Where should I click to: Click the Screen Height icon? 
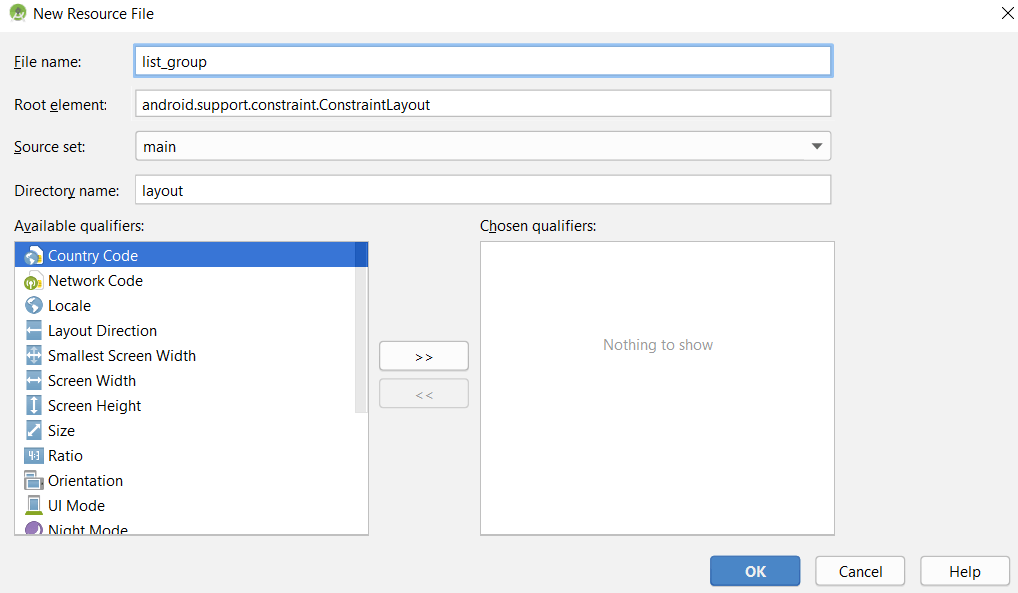(34, 405)
